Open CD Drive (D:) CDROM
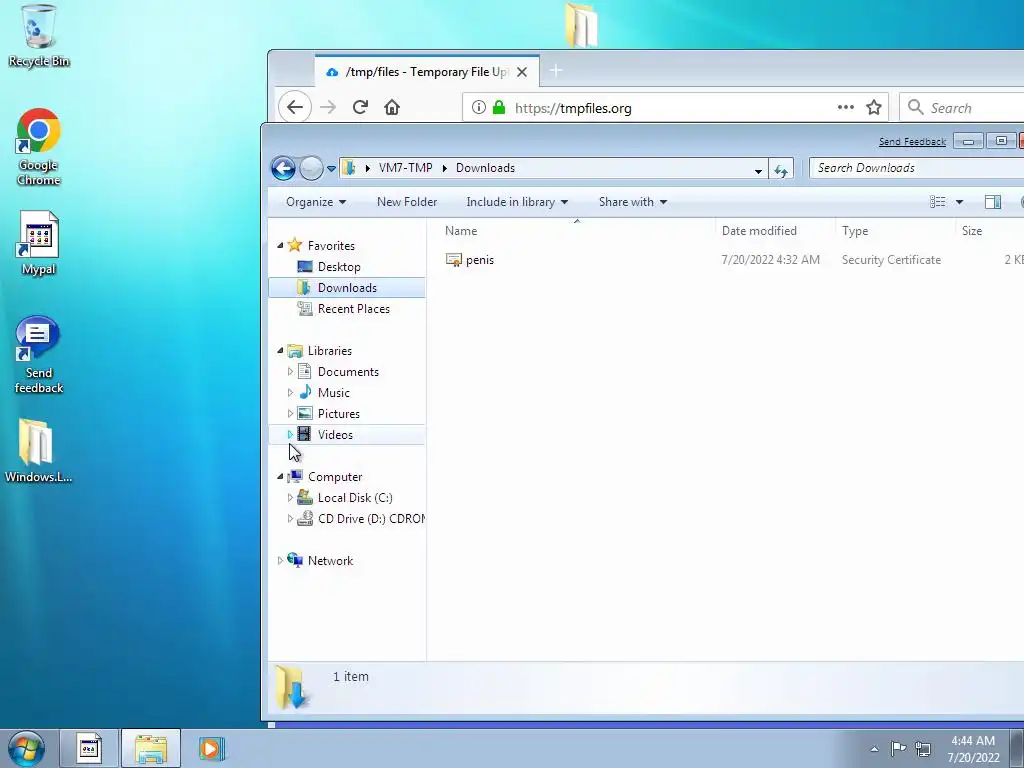1024x768 pixels. point(371,519)
